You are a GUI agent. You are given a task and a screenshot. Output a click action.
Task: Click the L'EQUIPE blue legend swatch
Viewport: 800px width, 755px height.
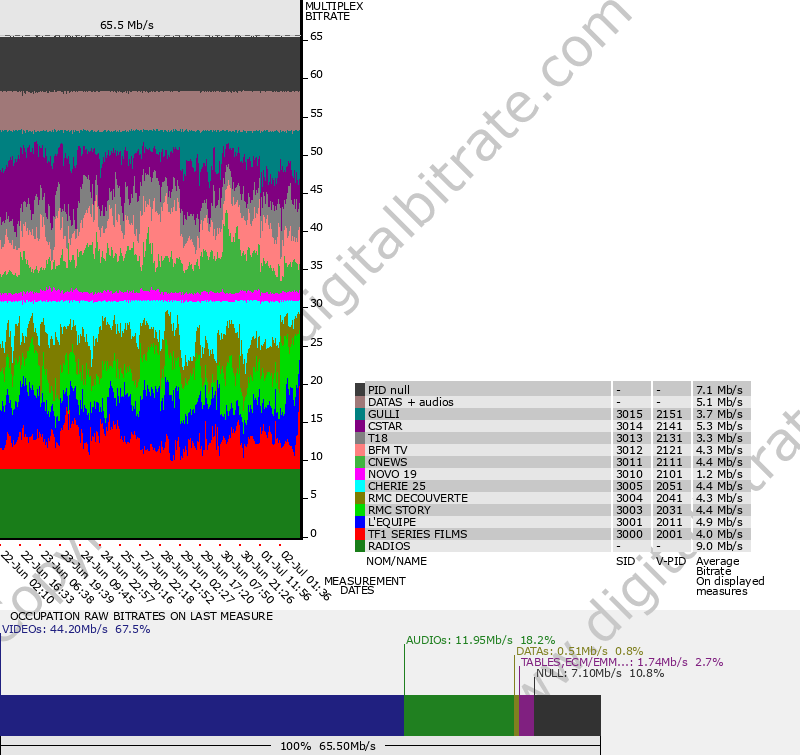[x=360, y=522]
